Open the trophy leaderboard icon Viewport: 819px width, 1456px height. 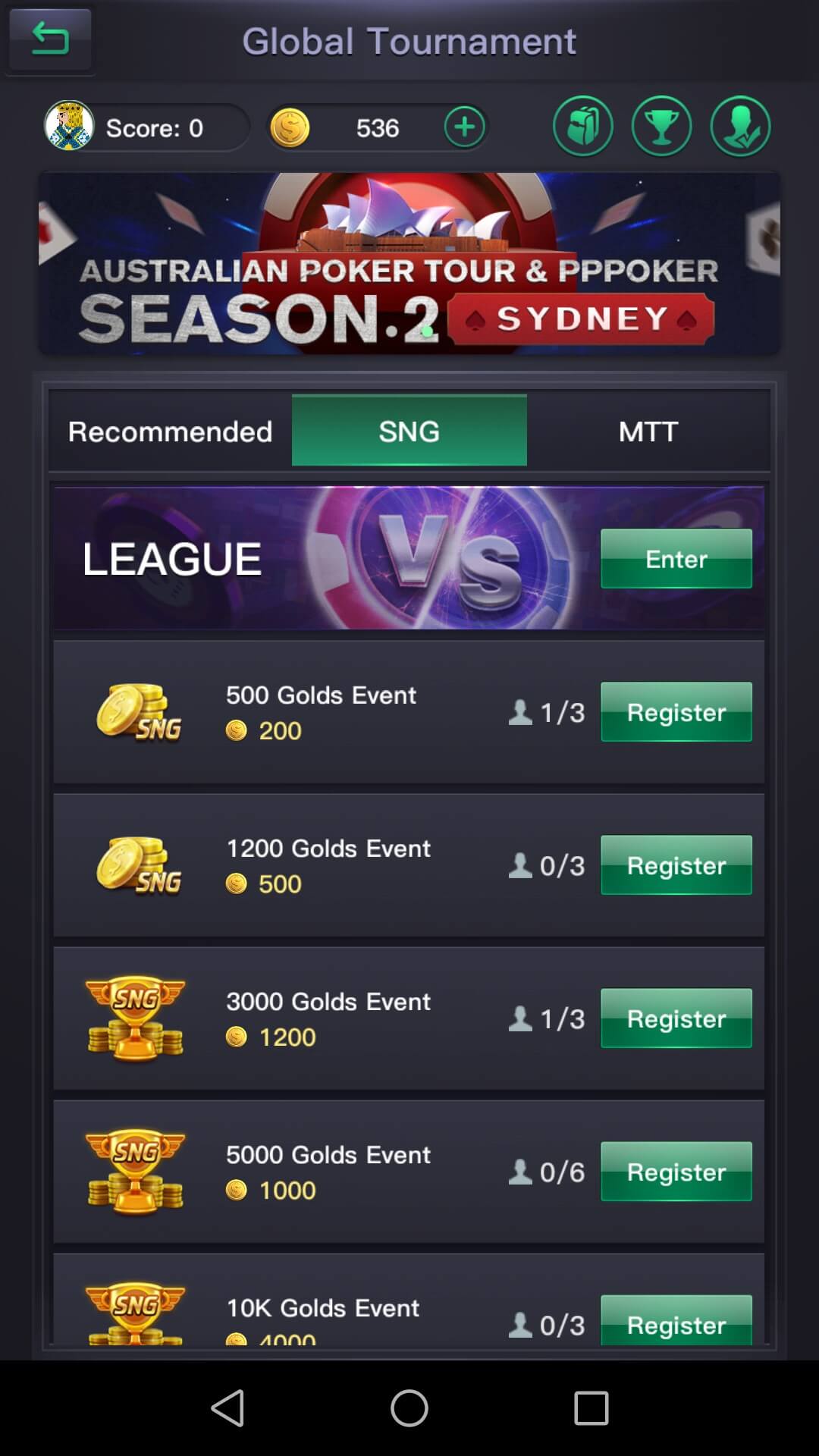tap(662, 127)
